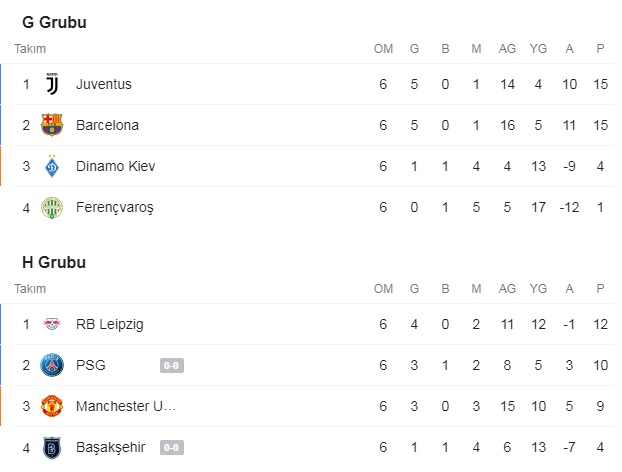This screenshot has width=622, height=472.
Task: Select the Ferençvaroş team name
Action: (115, 207)
